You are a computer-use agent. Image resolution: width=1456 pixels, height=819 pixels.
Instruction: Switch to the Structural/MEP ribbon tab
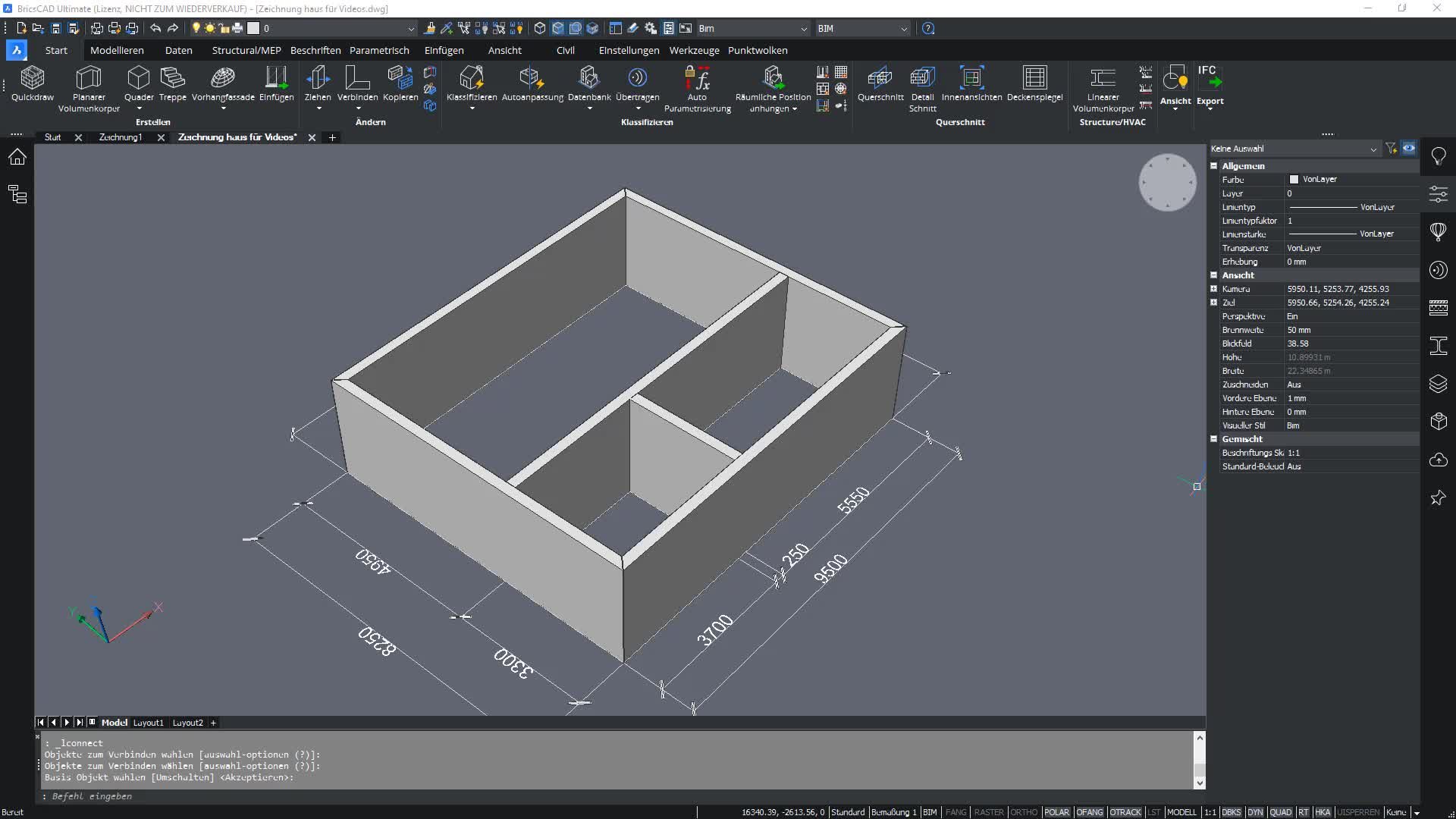click(246, 51)
